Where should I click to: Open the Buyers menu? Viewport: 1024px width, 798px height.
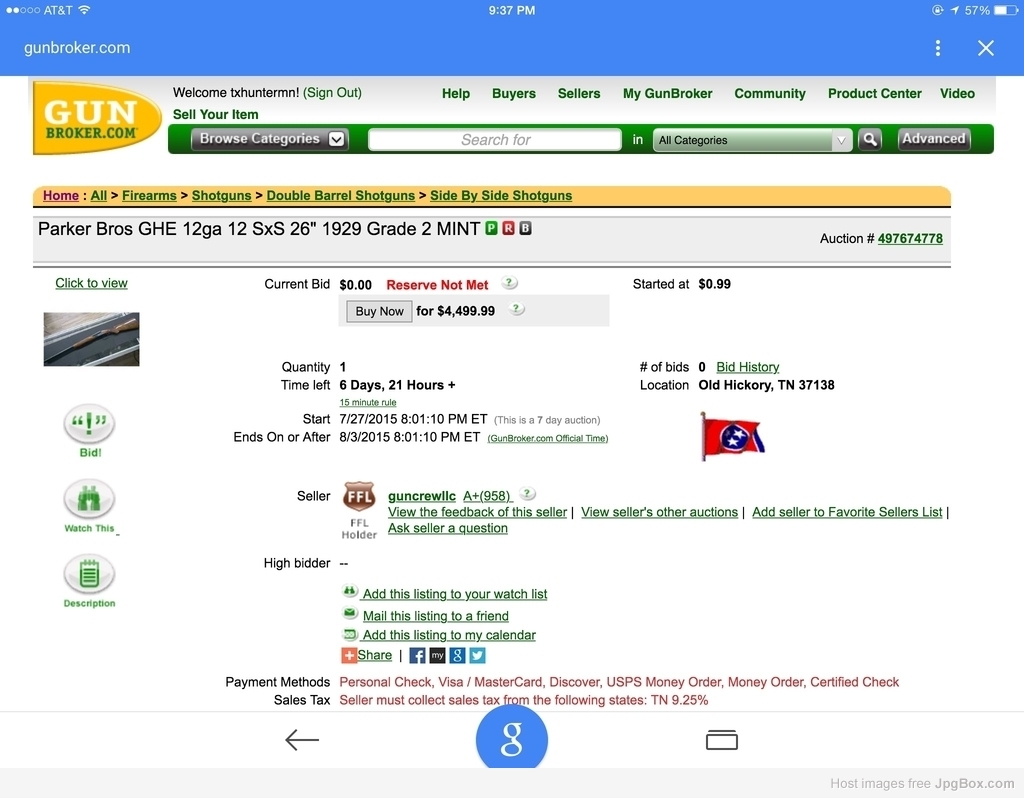pyautogui.click(x=514, y=93)
